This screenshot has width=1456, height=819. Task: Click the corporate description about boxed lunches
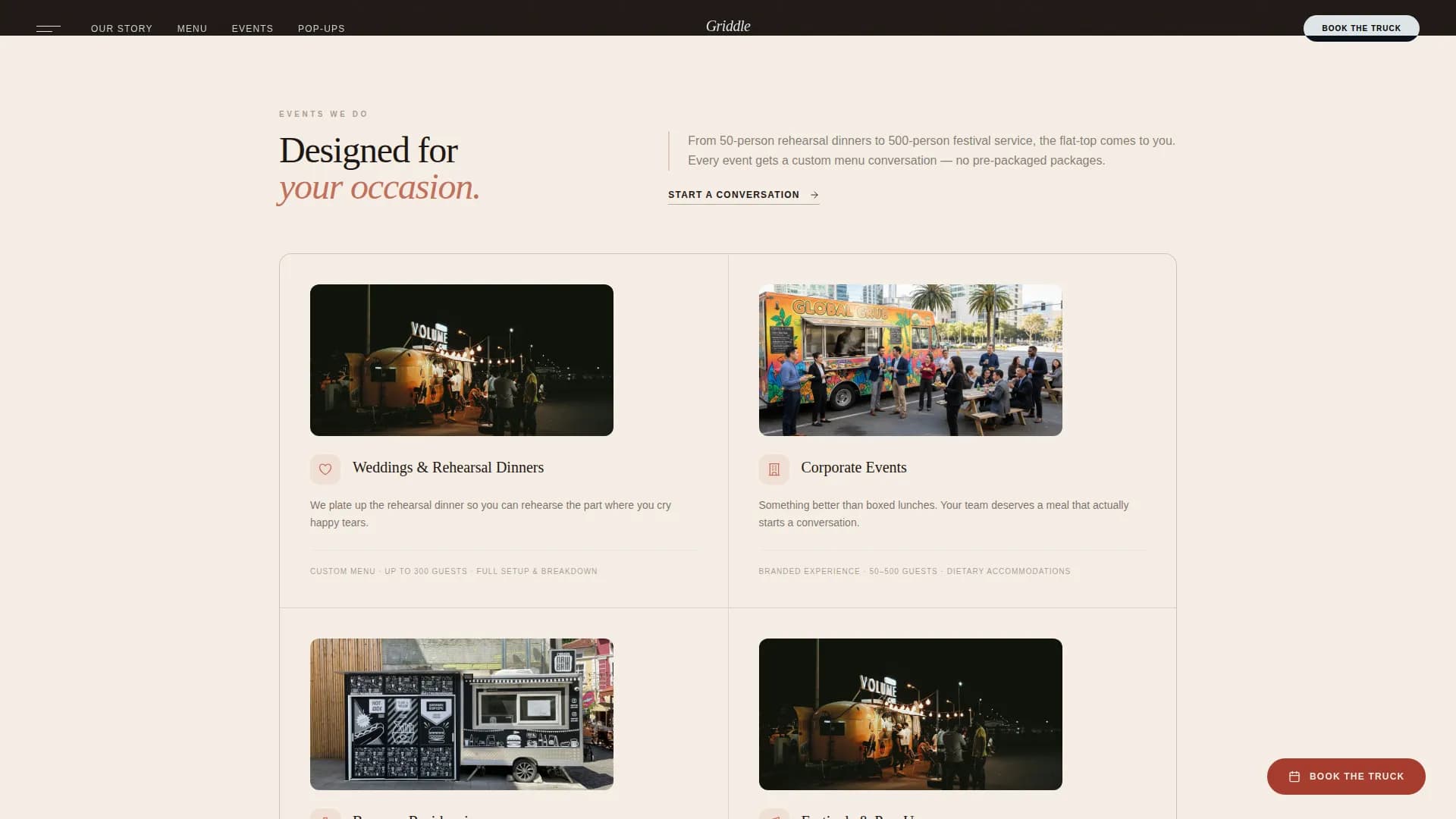pyautogui.click(x=943, y=514)
